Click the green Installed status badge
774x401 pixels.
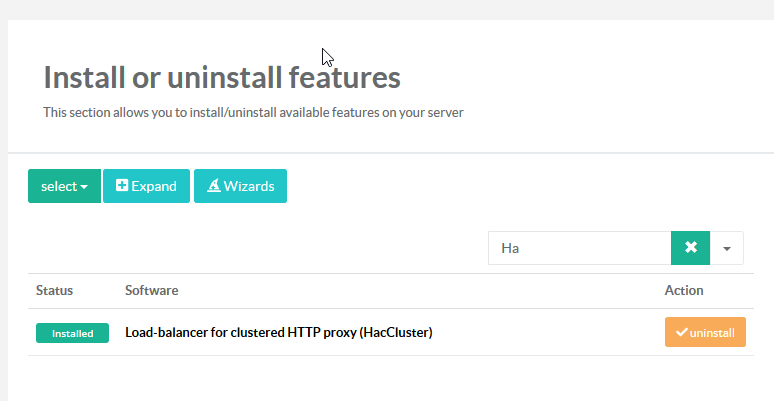click(x=72, y=333)
